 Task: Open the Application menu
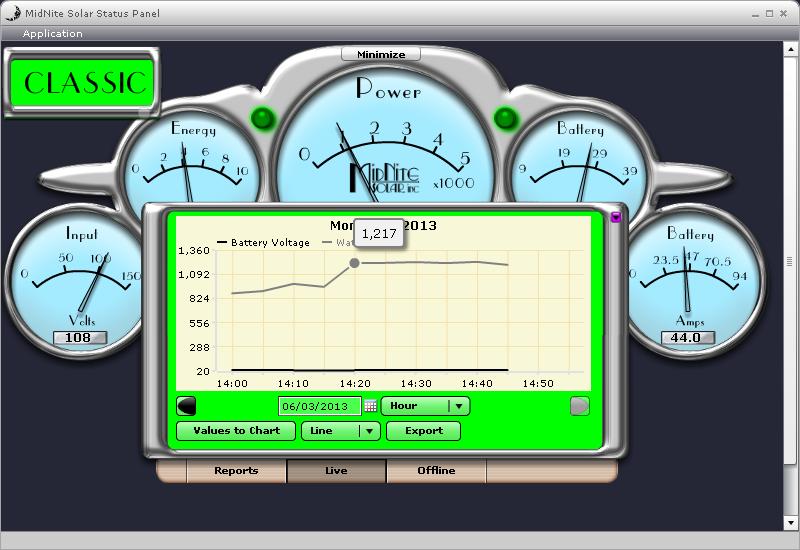[53, 34]
